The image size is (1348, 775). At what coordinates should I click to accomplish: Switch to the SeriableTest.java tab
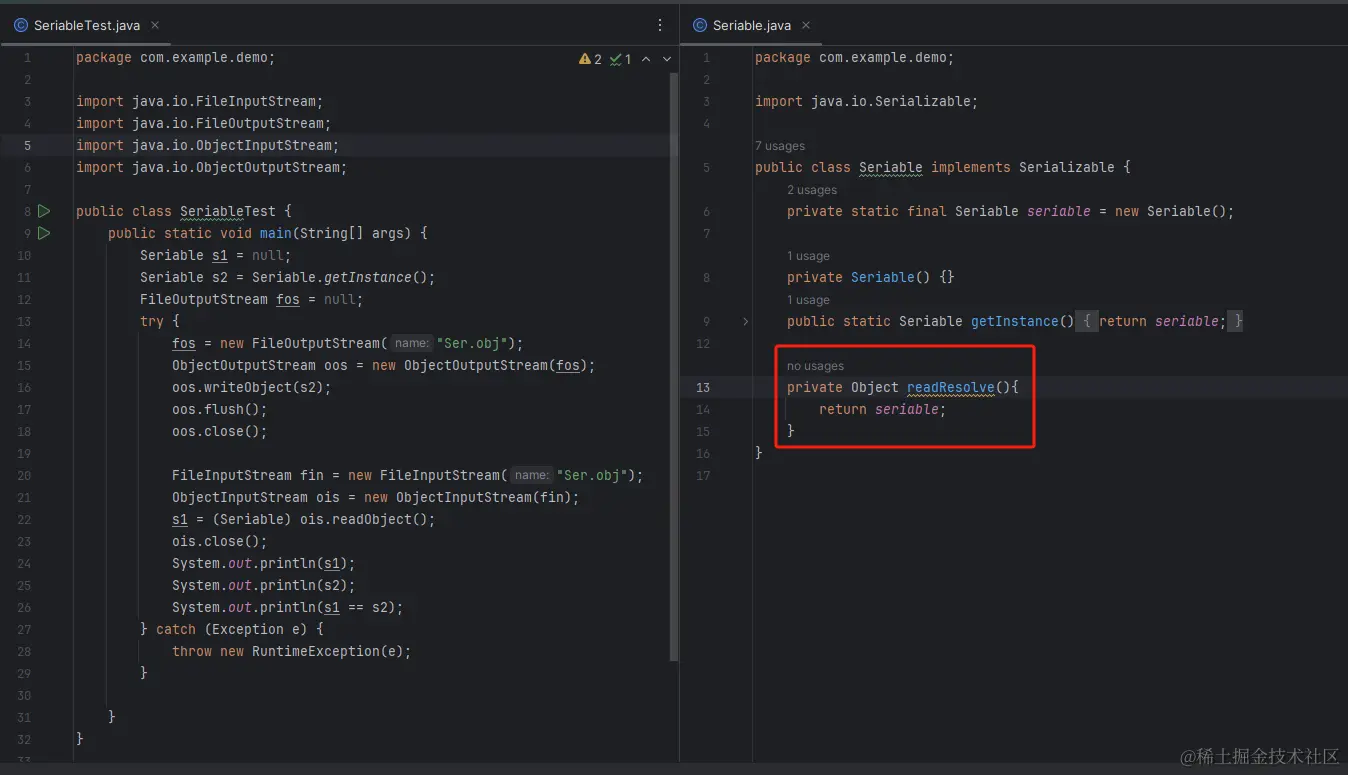coord(87,25)
